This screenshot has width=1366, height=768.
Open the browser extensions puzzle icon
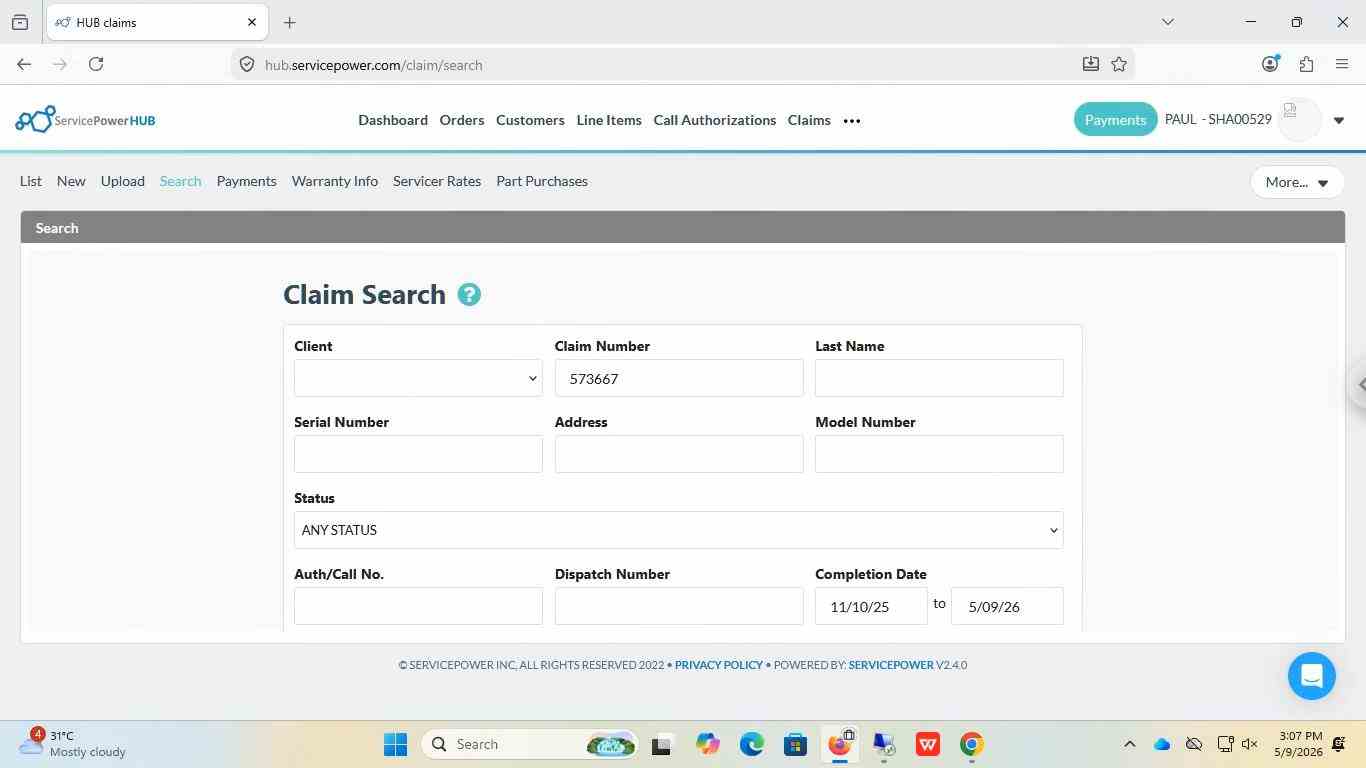point(1306,64)
